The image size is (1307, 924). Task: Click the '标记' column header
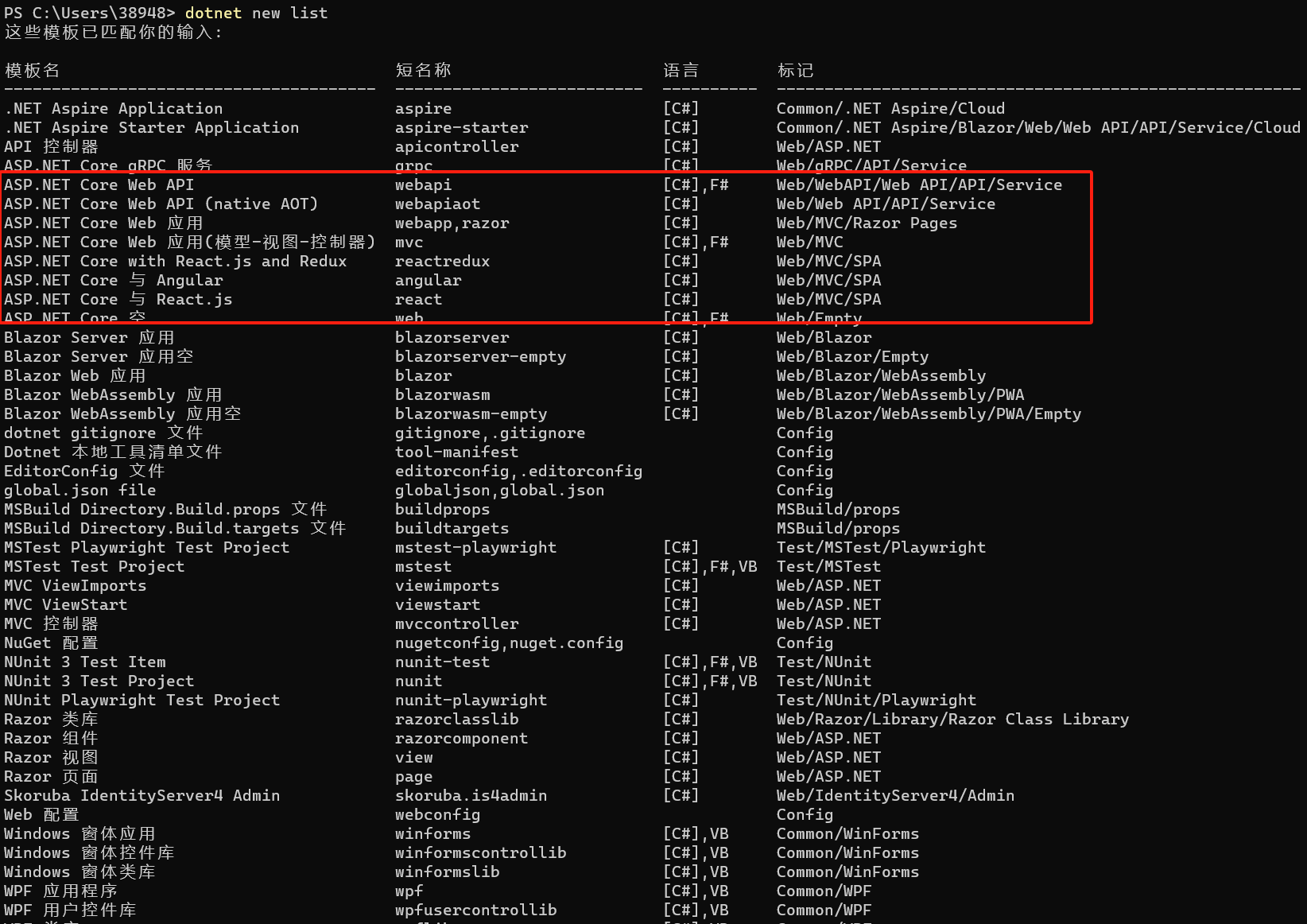point(795,70)
